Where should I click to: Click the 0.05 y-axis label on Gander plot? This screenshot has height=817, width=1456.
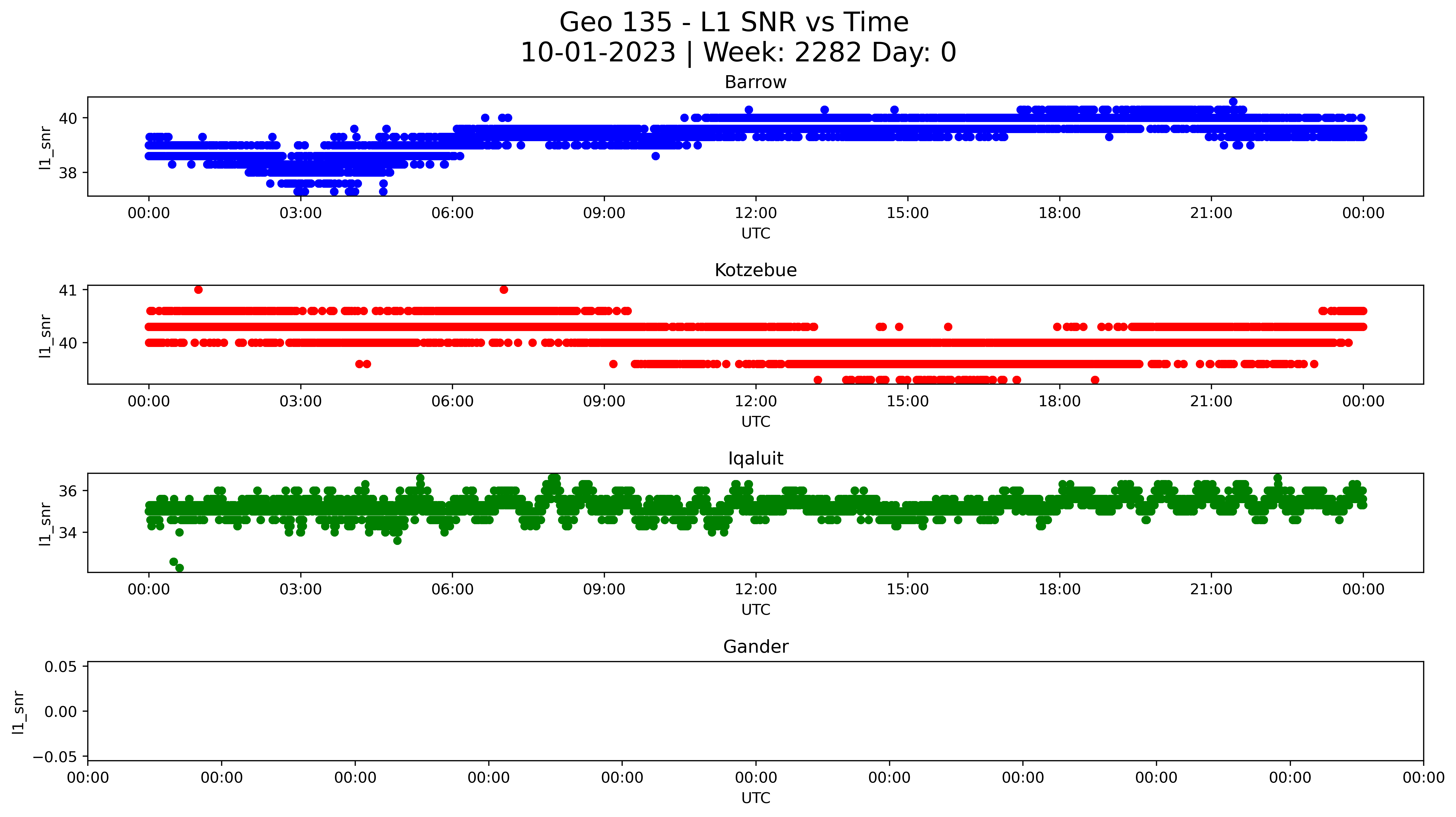point(61,667)
